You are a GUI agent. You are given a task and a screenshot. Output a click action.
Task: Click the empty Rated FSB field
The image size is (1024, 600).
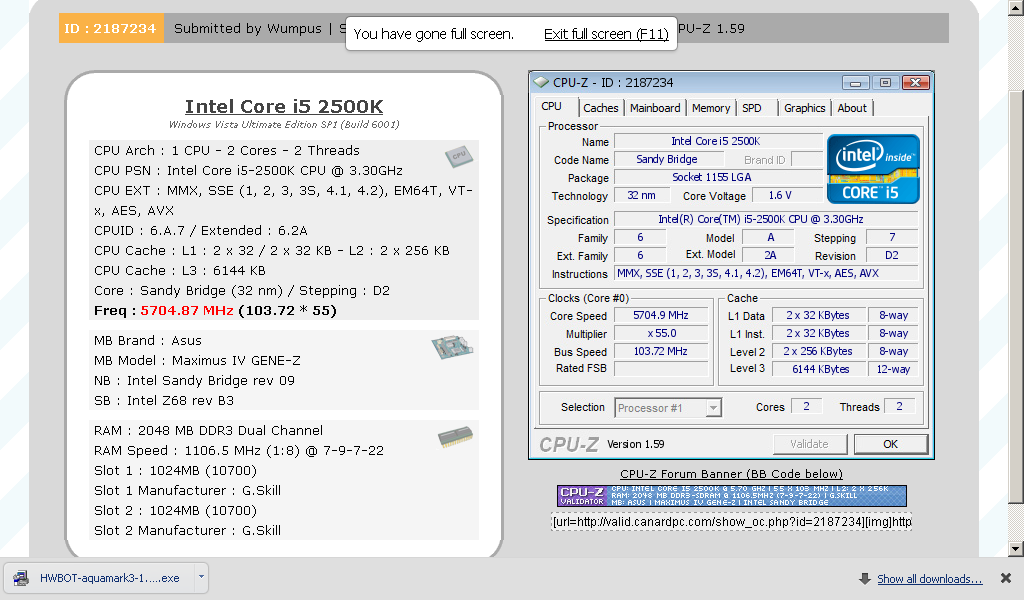coord(661,369)
